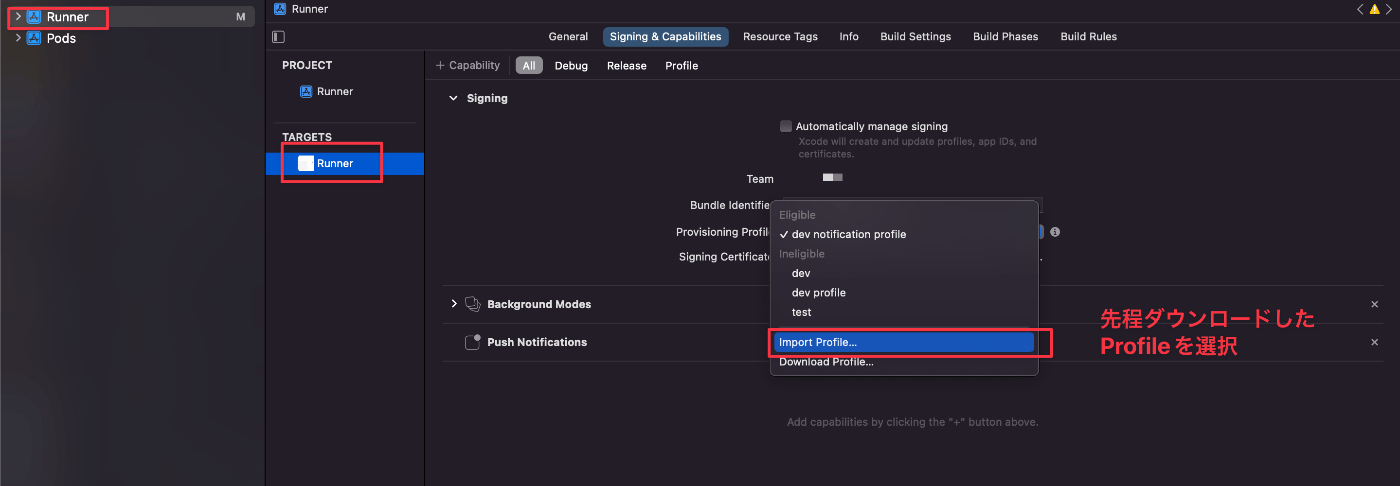Open the General tab
This screenshot has width=1400, height=486.
point(568,37)
